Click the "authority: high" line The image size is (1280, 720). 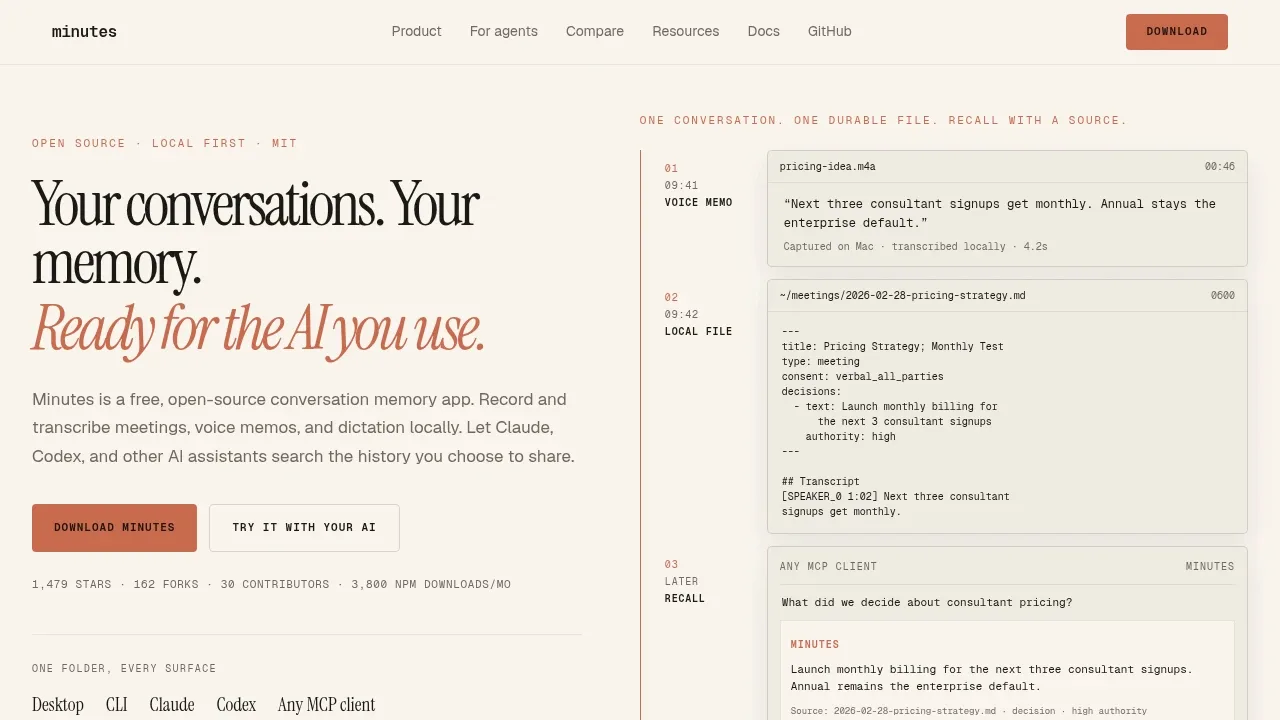[x=851, y=437]
